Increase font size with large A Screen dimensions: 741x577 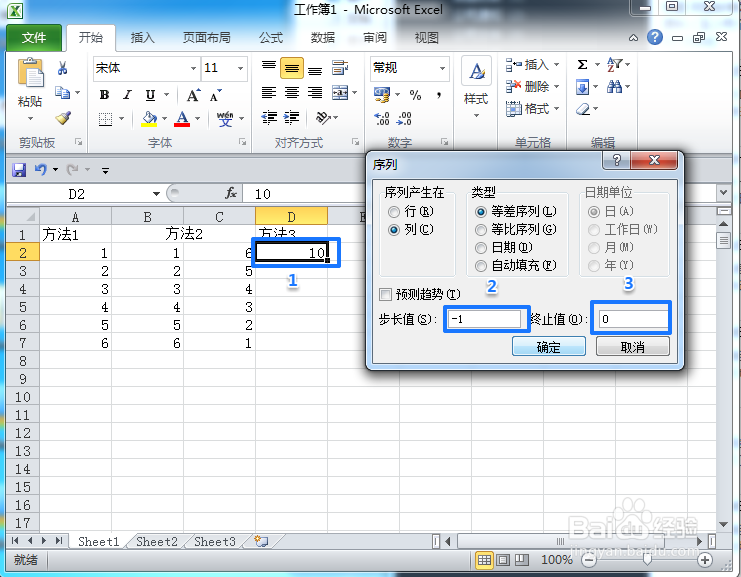click(193, 95)
